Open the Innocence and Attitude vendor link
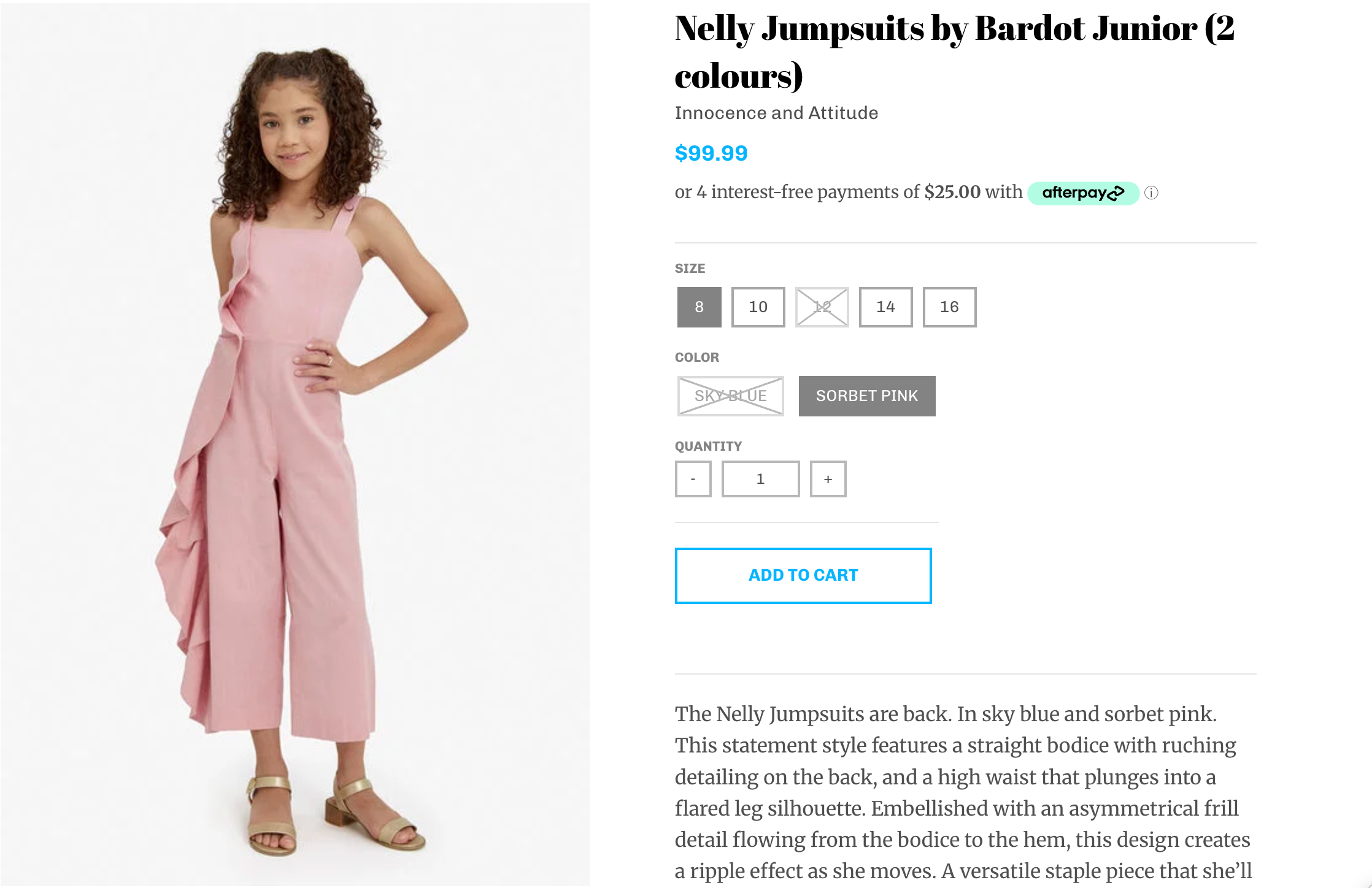The height and width of the screenshot is (888, 1372). click(x=776, y=113)
